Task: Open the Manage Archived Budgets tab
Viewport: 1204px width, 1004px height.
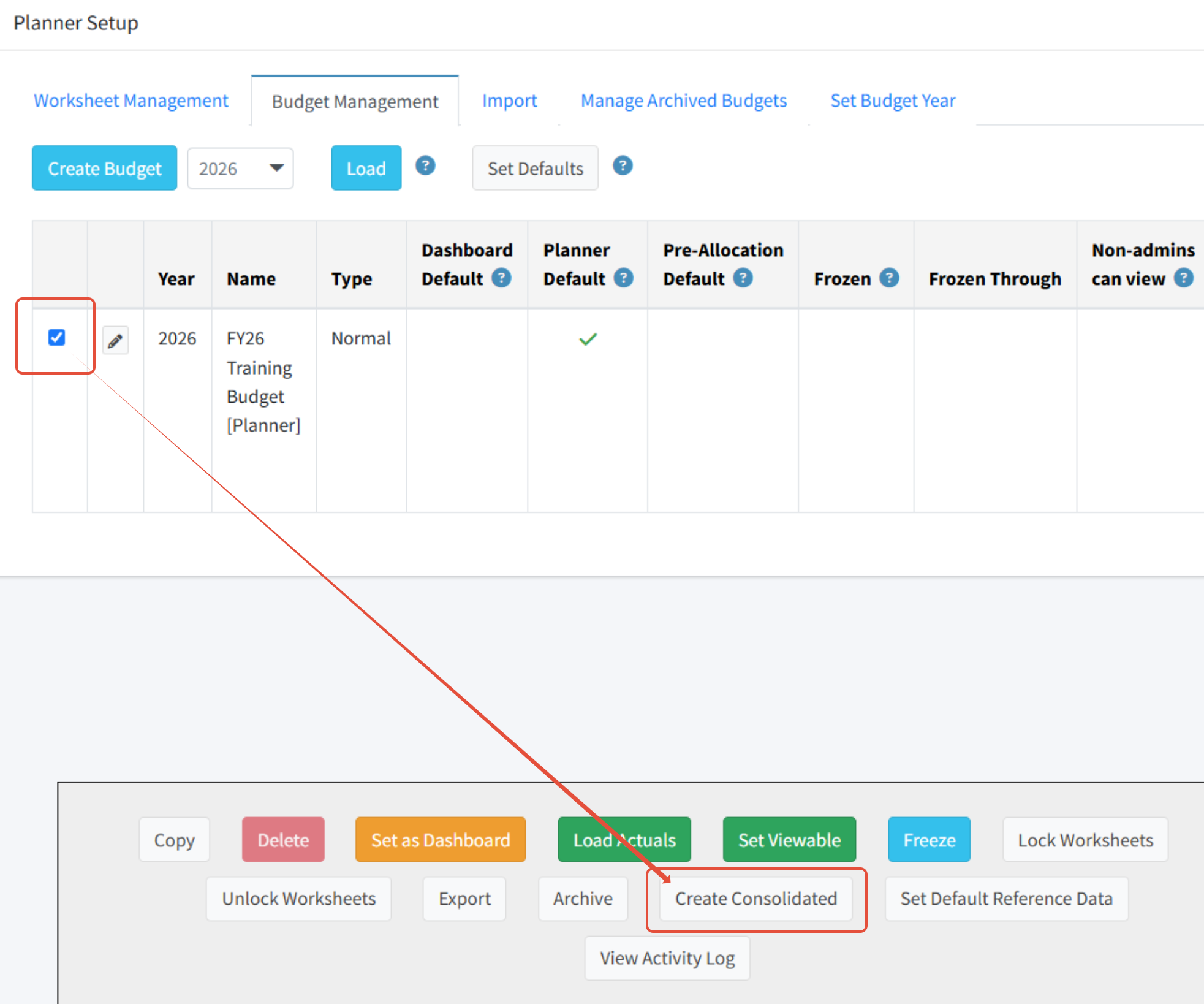Action: coord(683,101)
